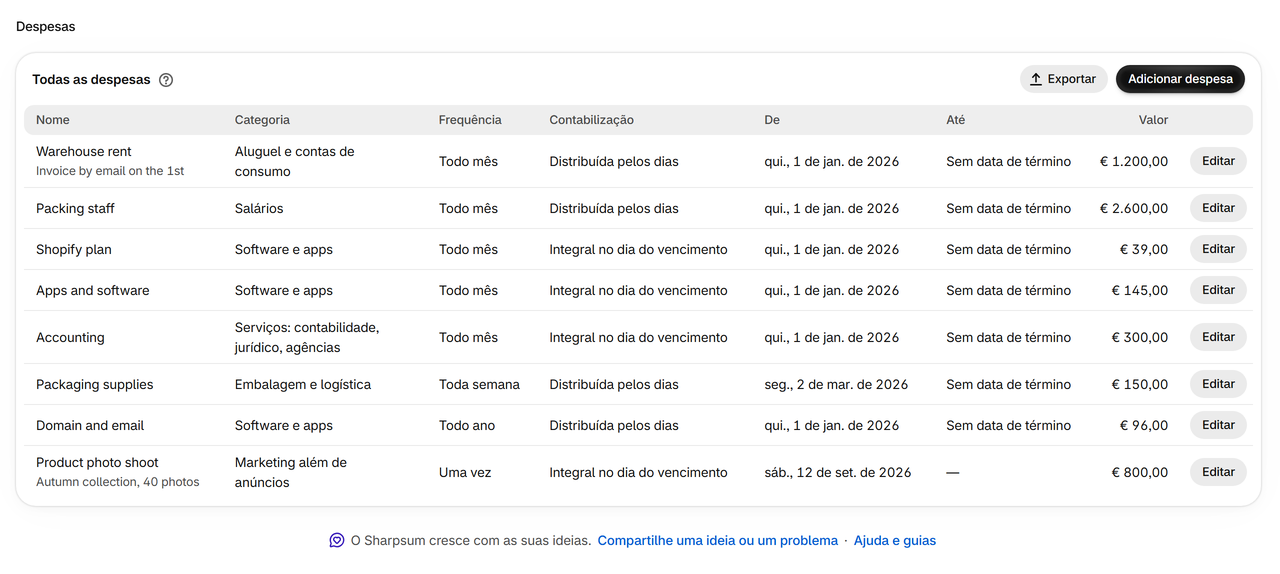Click the Salários category cell
This screenshot has height=574, width=1280.
tap(259, 208)
